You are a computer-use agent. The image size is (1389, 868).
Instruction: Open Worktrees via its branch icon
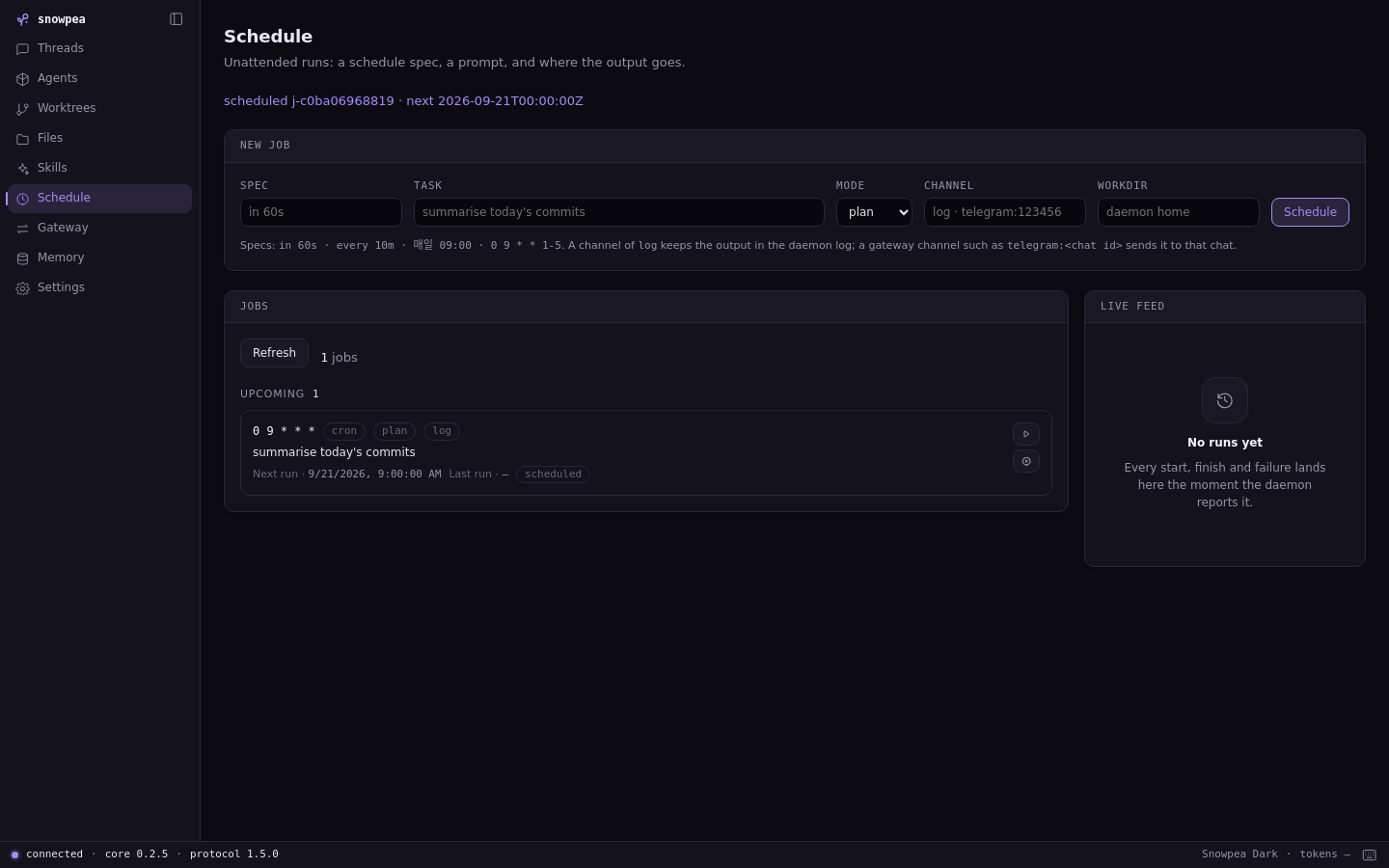[22, 109]
